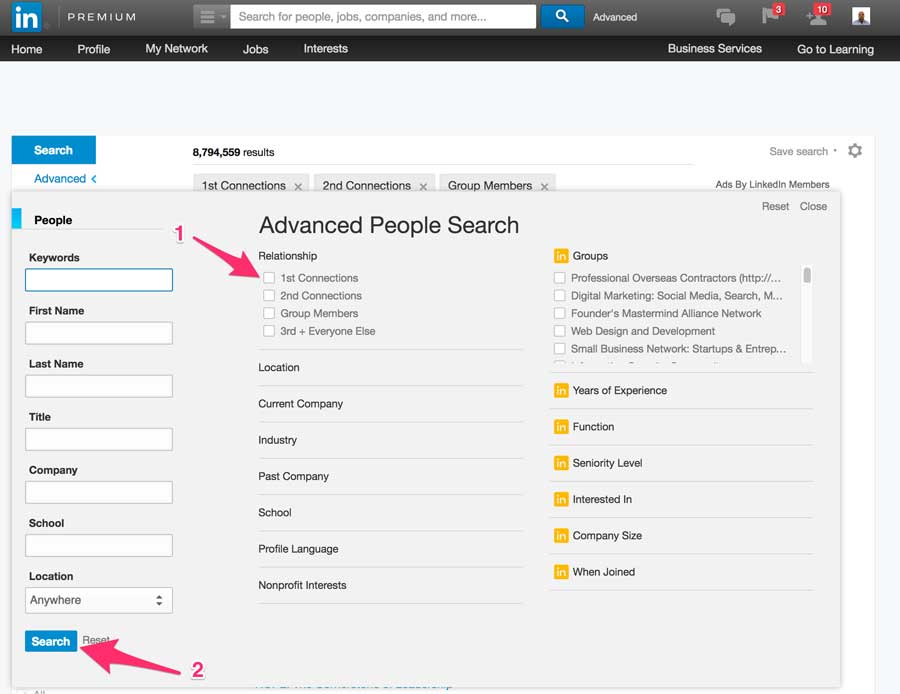Check the Group Members checkbox
The height and width of the screenshot is (694, 900).
(269, 313)
